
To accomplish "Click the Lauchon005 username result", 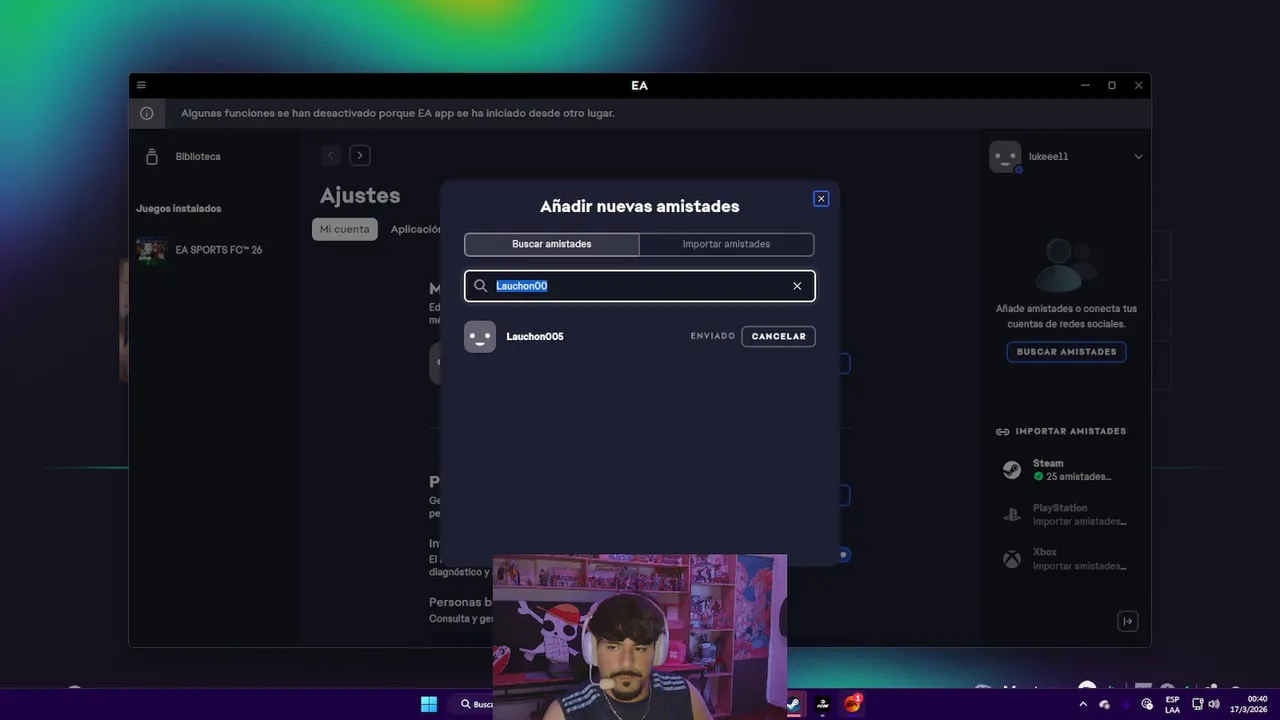I will [535, 337].
